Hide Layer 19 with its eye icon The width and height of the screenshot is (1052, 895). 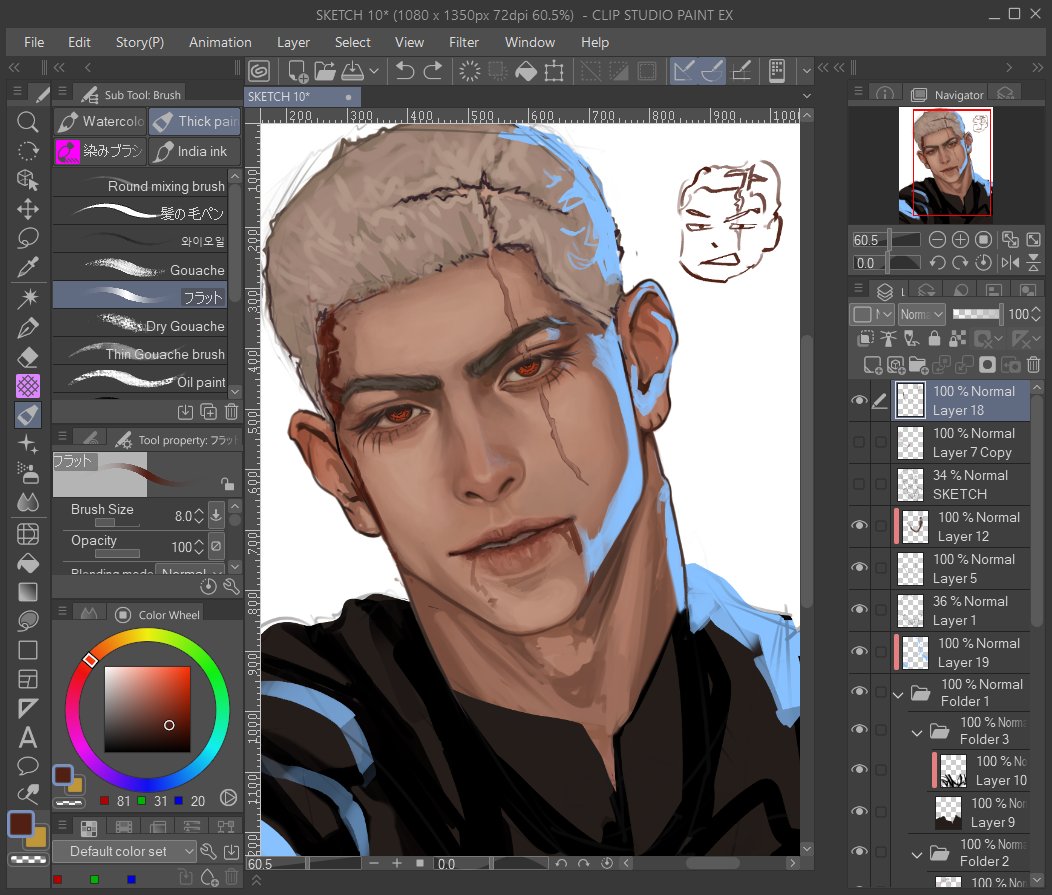pyautogui.click(x=859, y=651)
